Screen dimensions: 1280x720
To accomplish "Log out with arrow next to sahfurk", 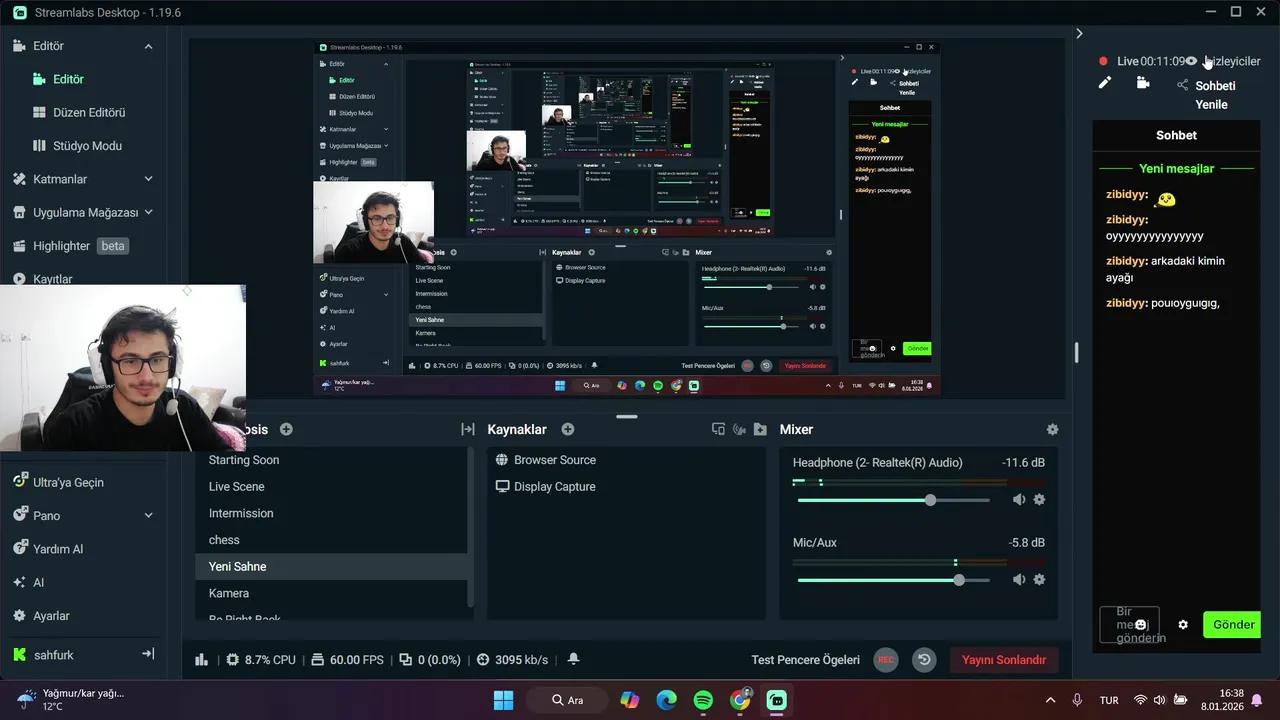I will click(148, 654).
